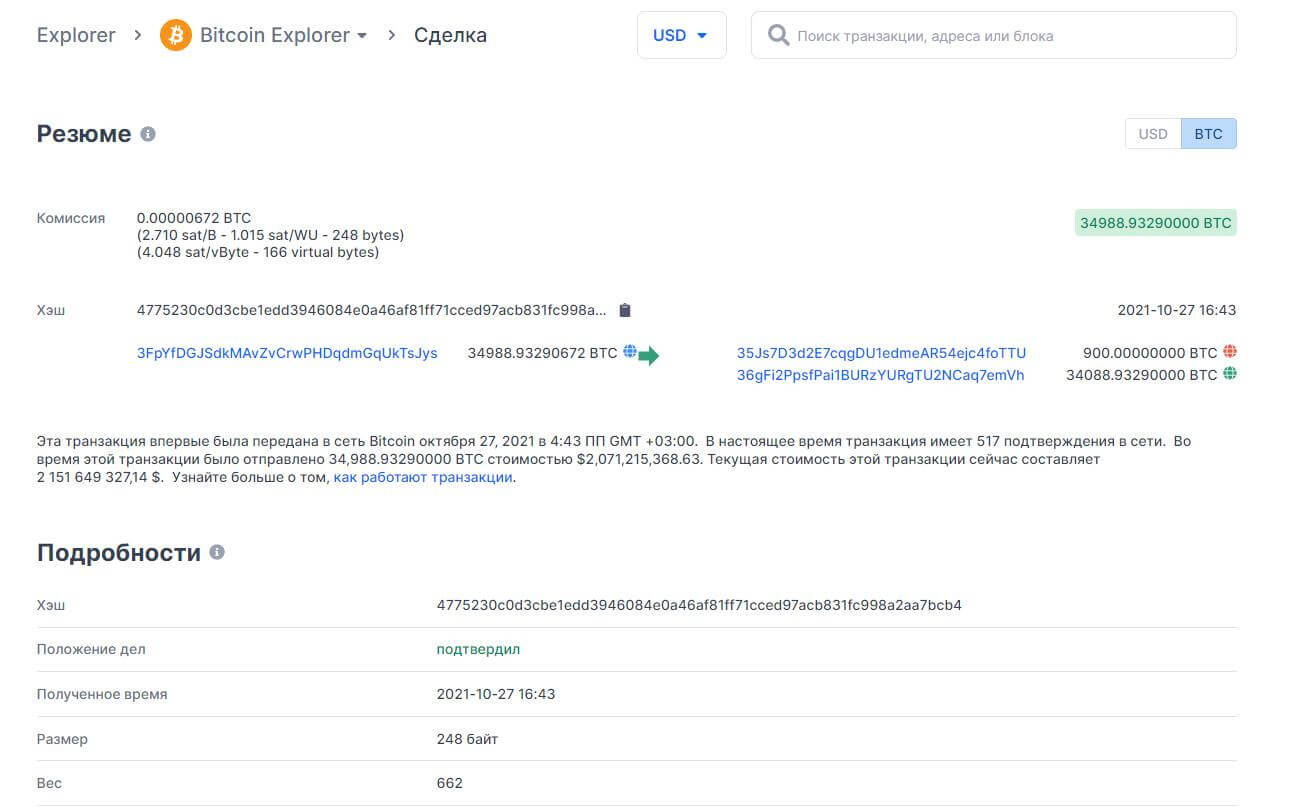Open input address 3FpYfDGJSdkMAvZvCrwPHDqdmGqUkTsJys
This screenshot has height=808, width=1293.
click(287, 353)
